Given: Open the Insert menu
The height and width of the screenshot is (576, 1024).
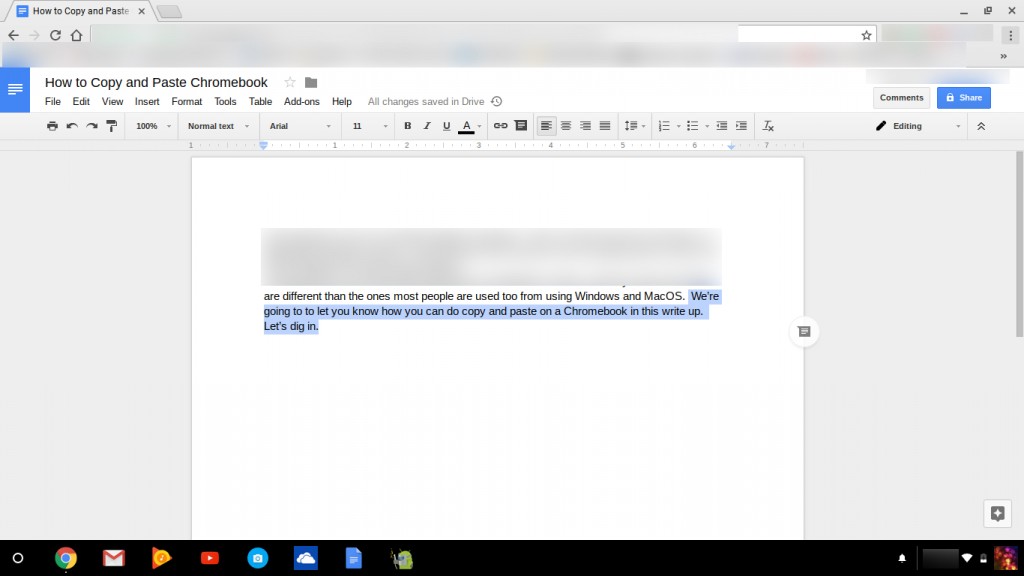Looking at the screenshot, I should pyautogui.click(x=147, y=101).
